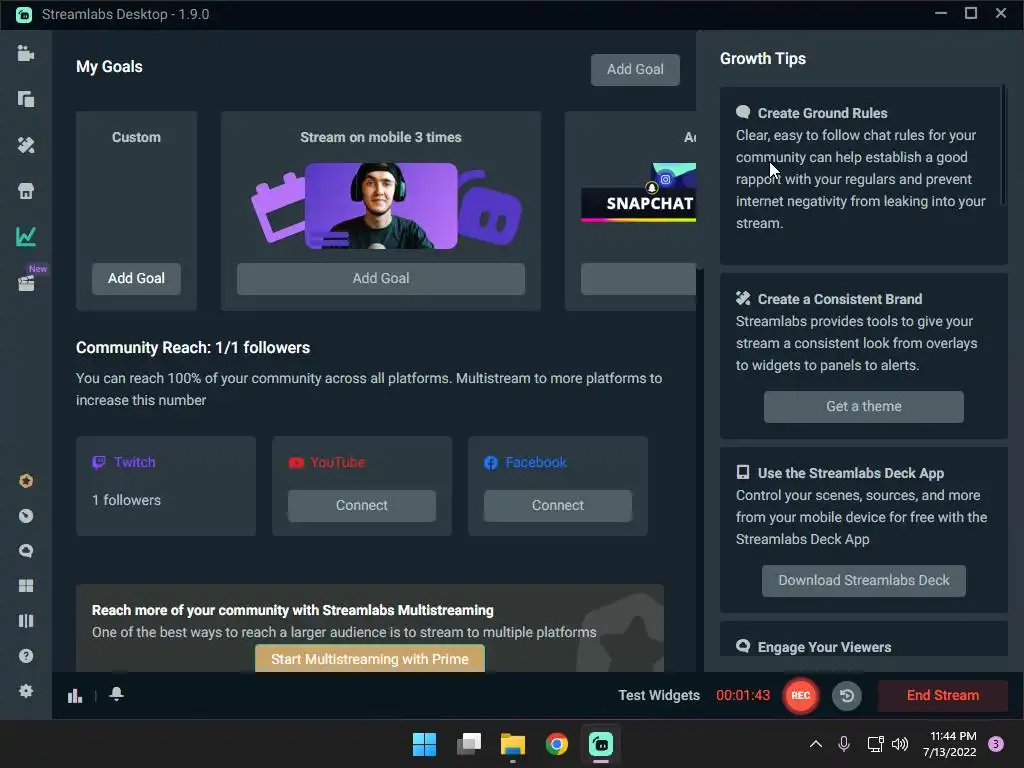
Task: Click the Add Goal button beside My Goals
Action: pyautogui.click(x=635, y=69)
